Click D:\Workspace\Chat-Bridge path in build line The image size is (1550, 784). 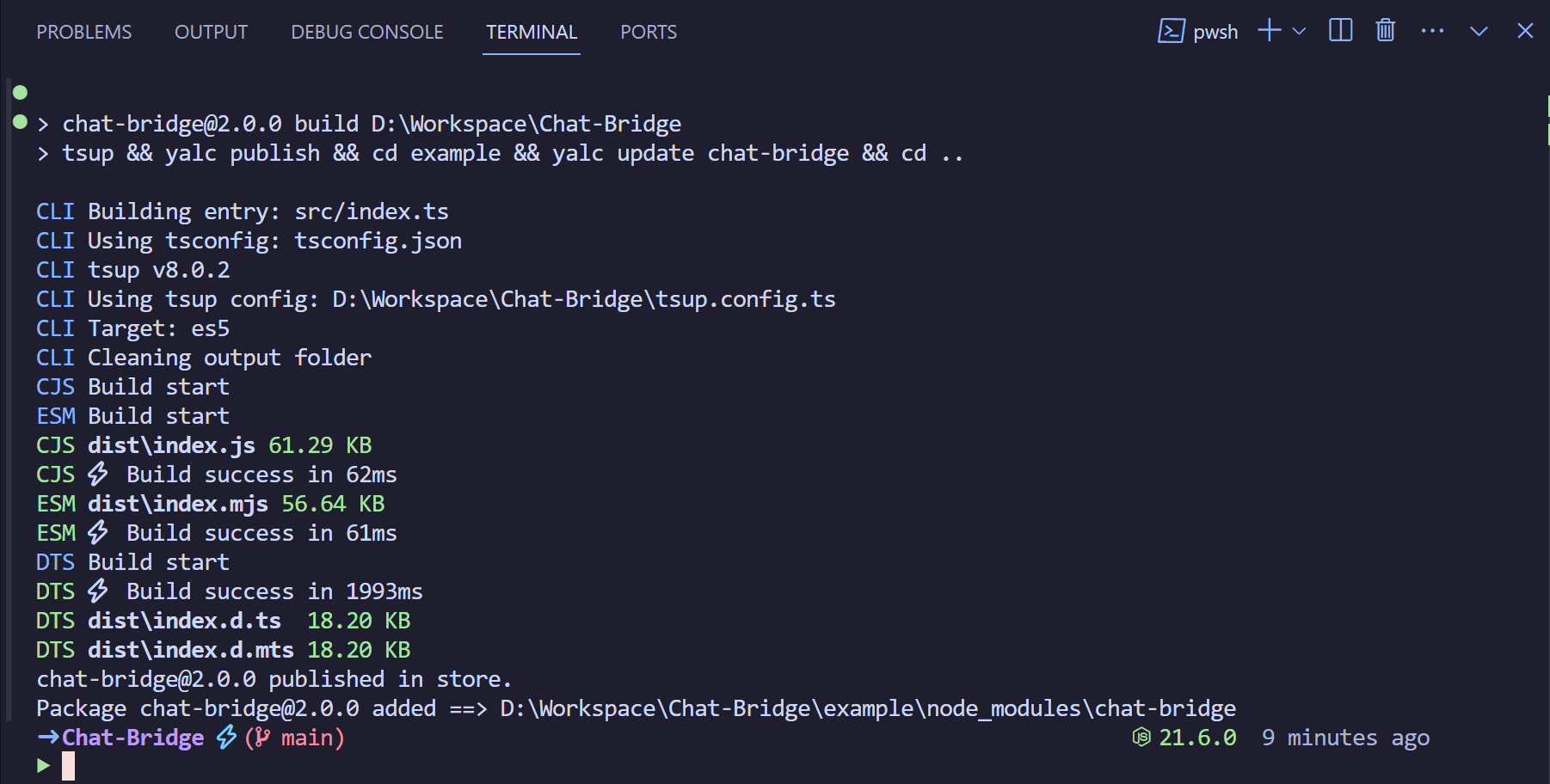[x=526, y=124]
